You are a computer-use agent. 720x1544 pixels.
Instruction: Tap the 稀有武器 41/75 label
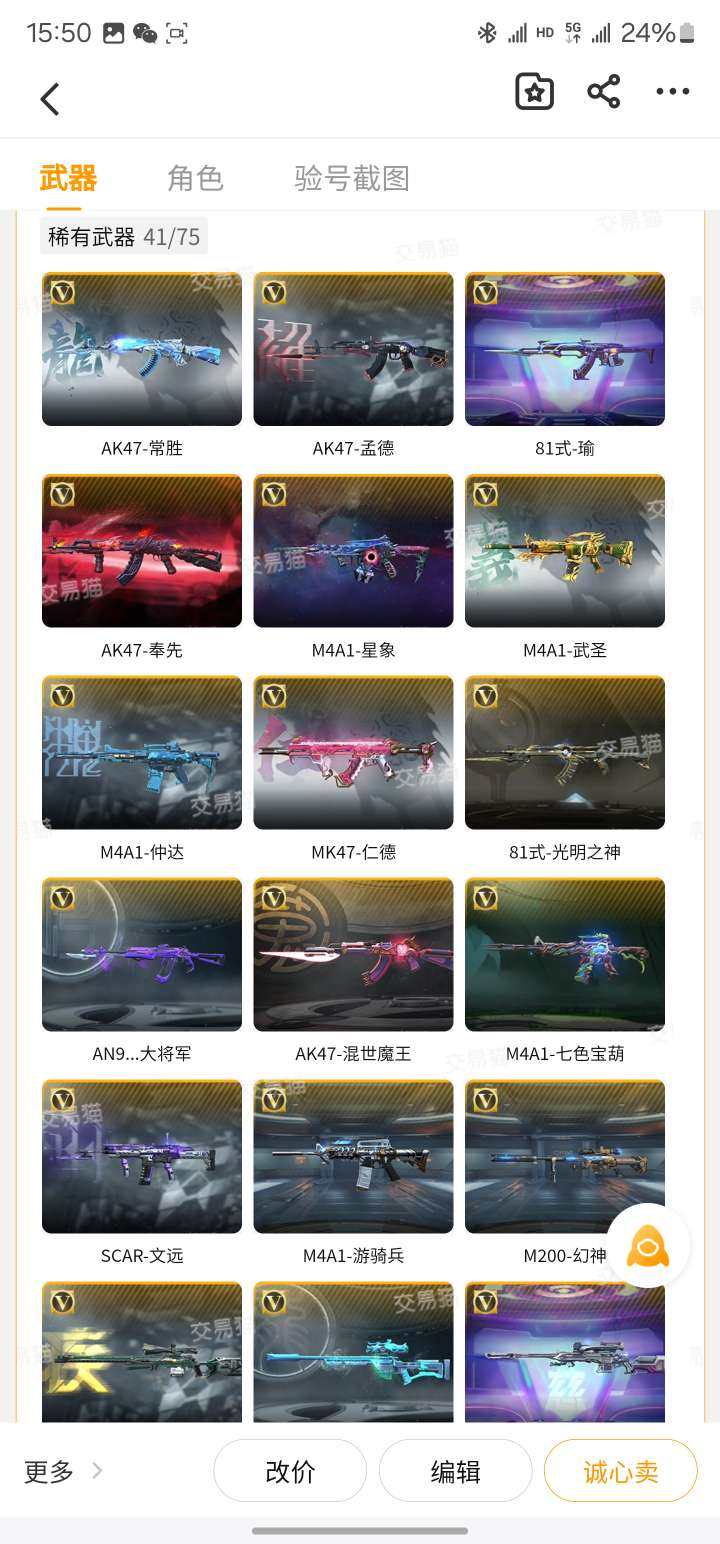point(124,237)
